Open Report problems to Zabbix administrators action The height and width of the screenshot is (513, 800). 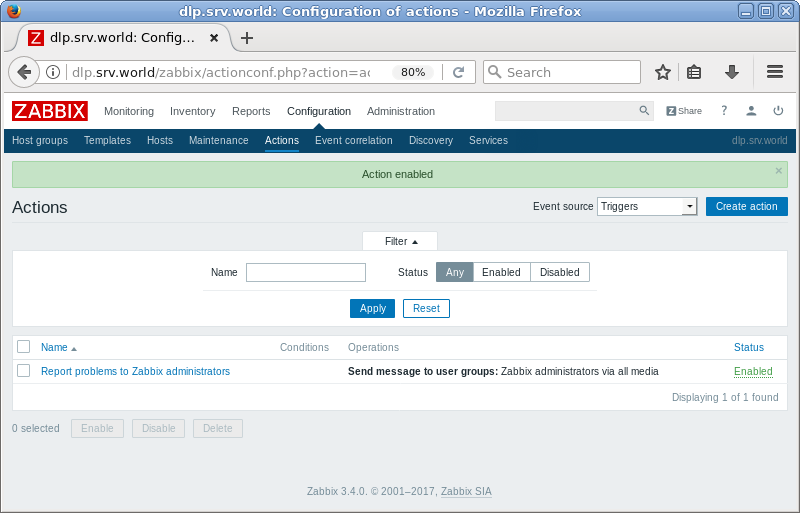point(135,371)
